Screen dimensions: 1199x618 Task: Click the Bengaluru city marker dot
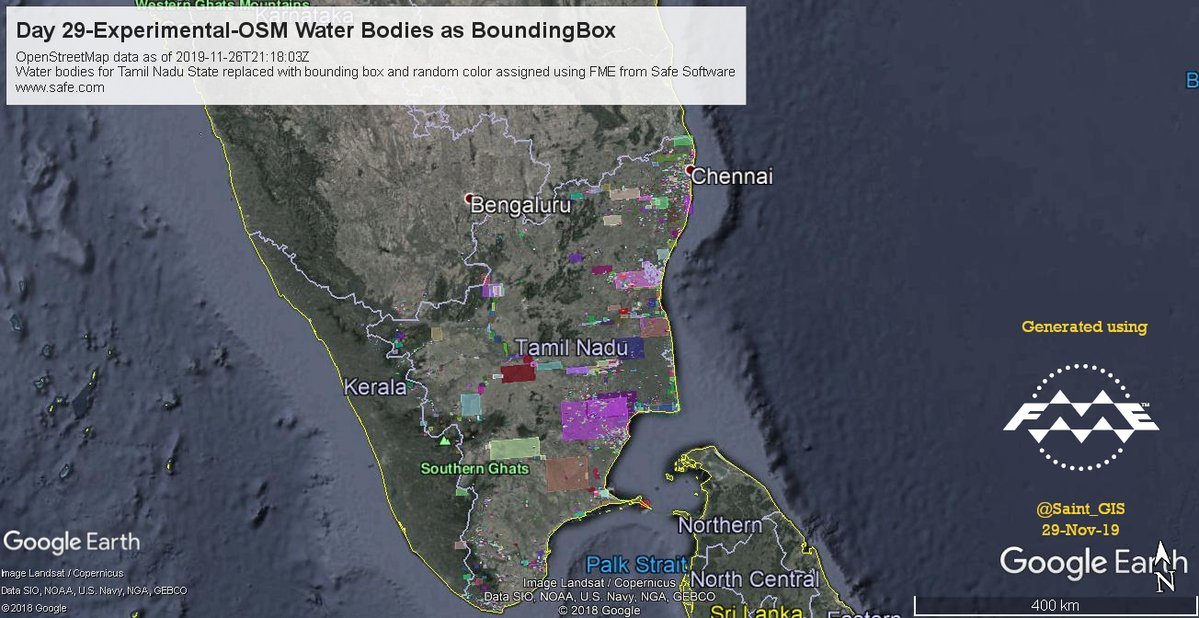click(469, 198)
